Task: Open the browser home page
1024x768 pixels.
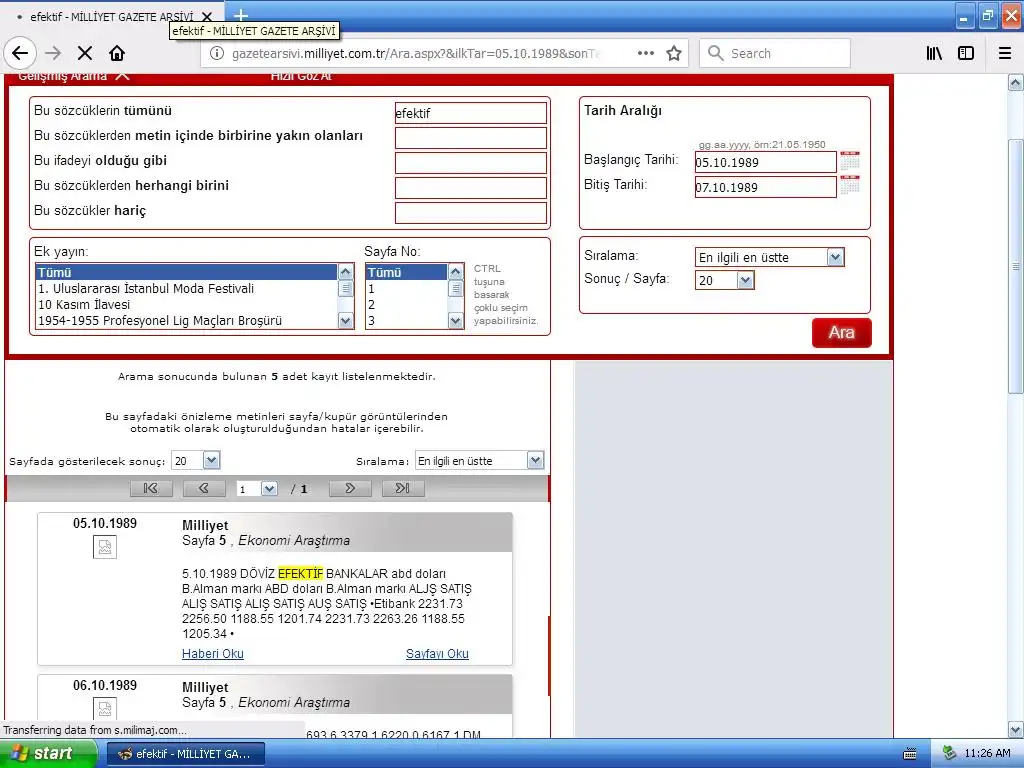Action: (x=117, y=54)
